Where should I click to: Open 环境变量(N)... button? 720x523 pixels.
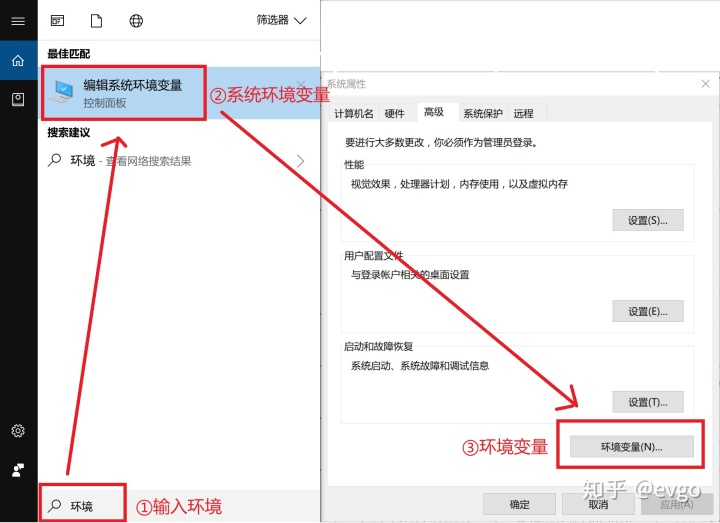point(631,447)
